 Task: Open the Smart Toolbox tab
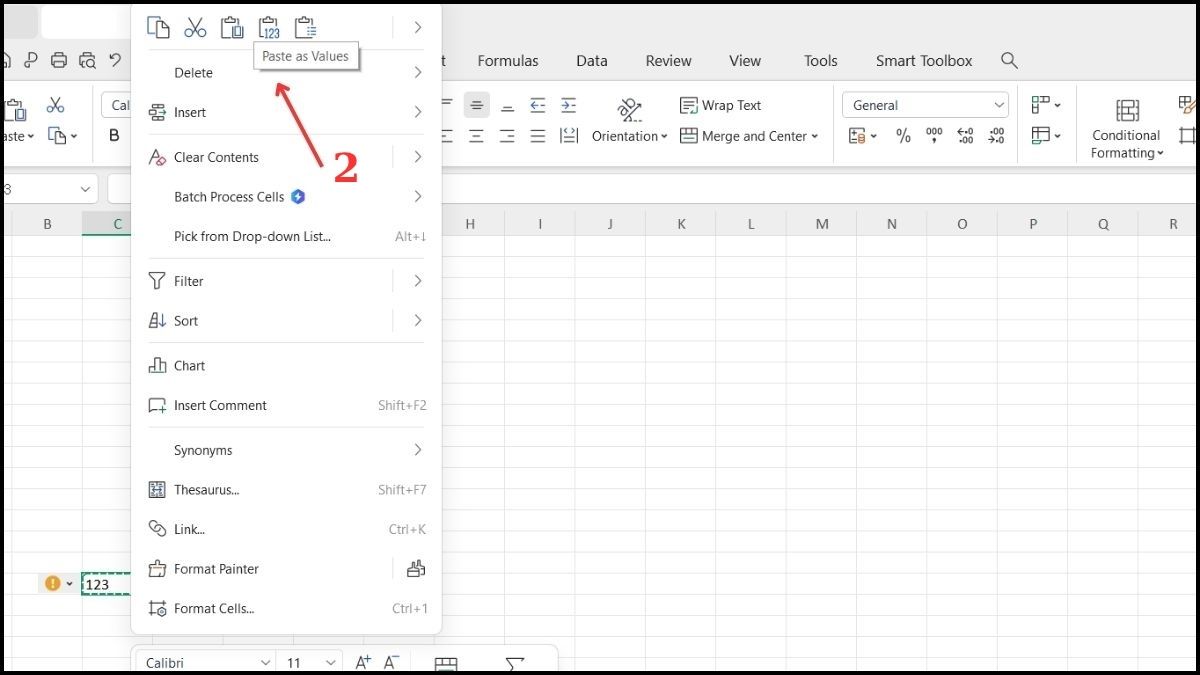[x=923, y=61]
